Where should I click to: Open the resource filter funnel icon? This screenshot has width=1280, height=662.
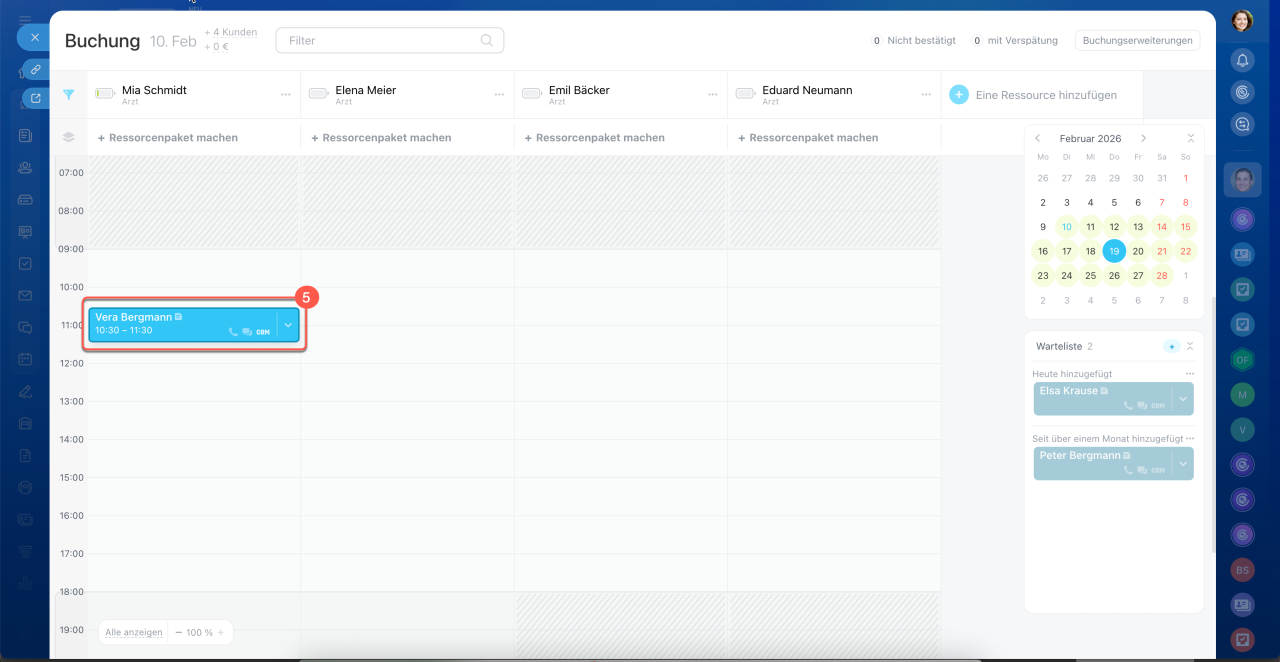(x=68, y=95)
